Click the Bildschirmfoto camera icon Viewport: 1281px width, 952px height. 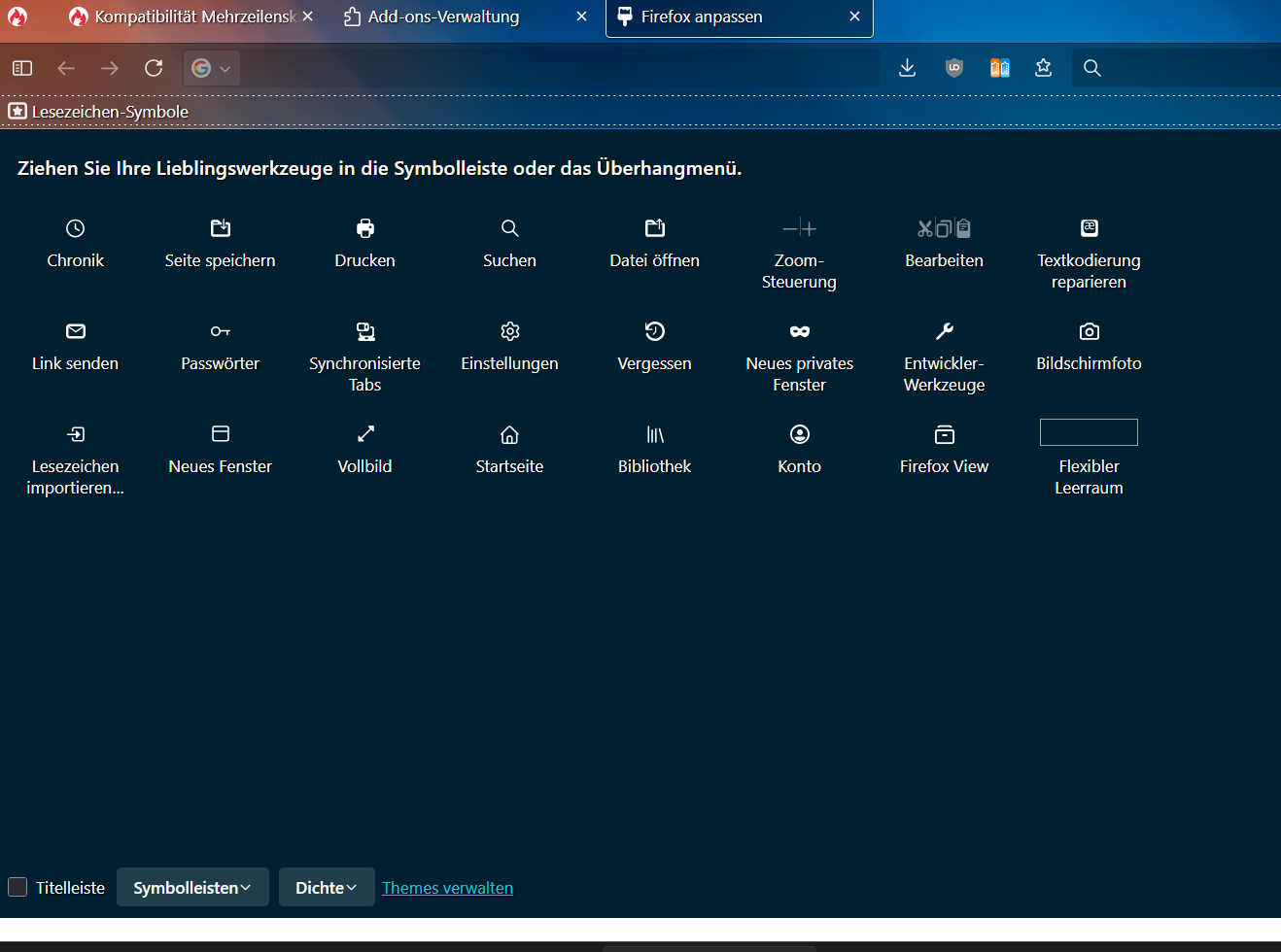tap(1089, 331)
